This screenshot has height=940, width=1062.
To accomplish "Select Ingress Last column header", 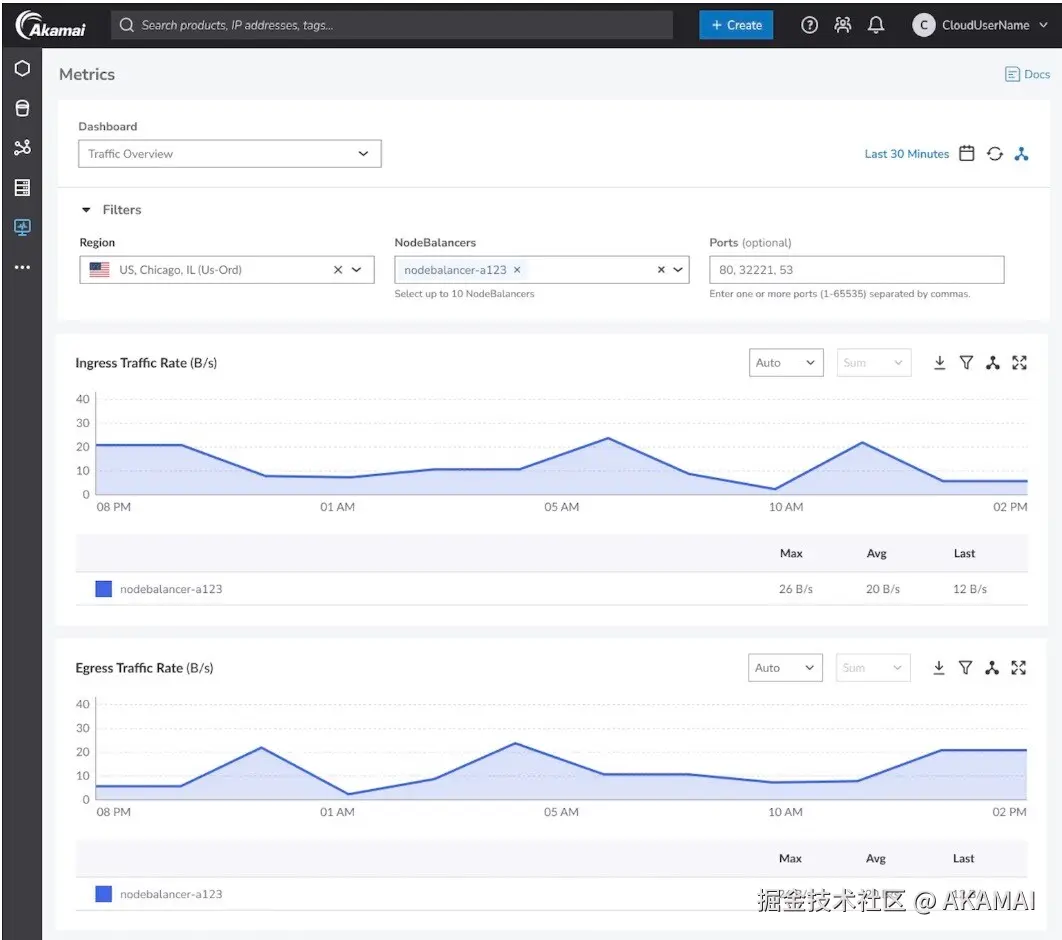I will 964,553.
